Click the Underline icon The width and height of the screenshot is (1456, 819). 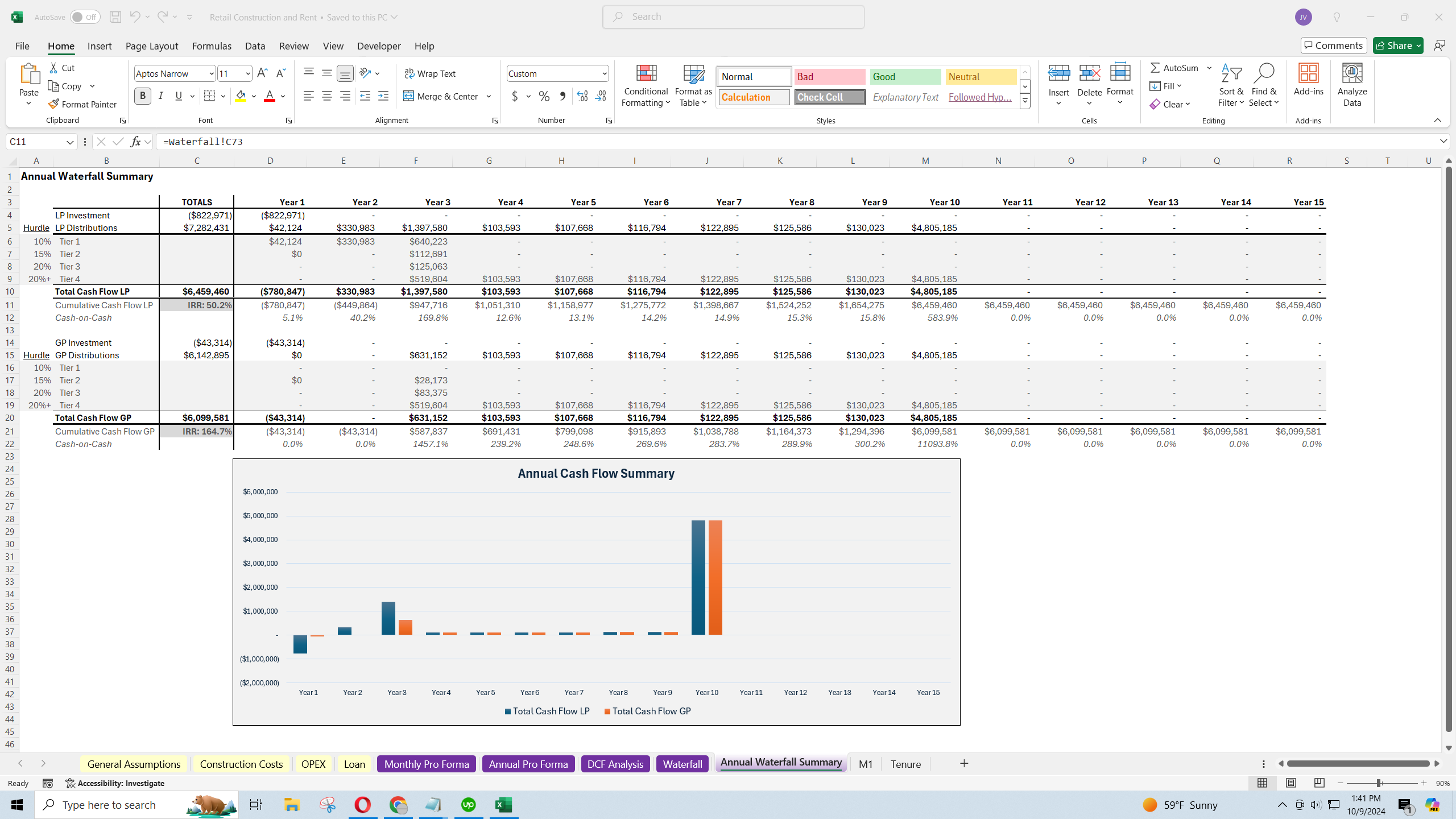pyautogui.click(x=179, y=96)
